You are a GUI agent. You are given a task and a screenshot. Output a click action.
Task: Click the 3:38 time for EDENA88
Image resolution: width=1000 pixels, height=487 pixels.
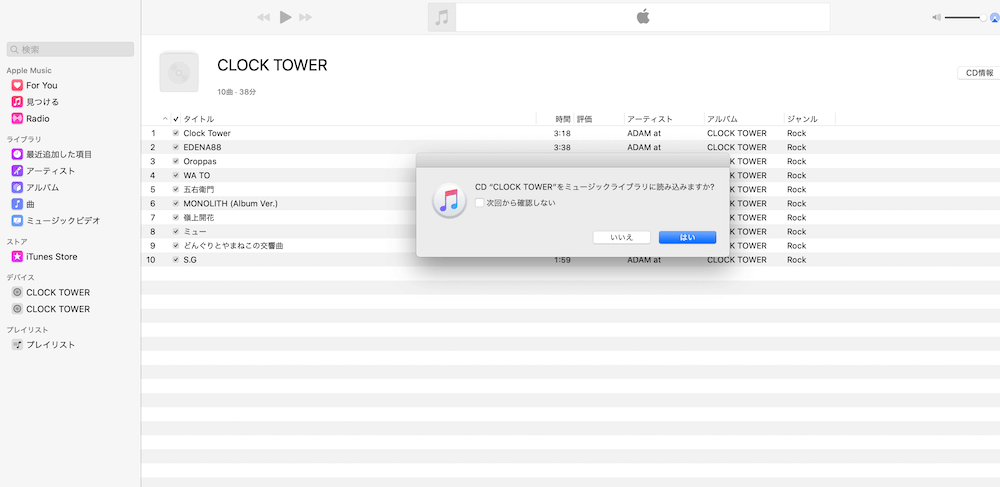coord(562,147)
